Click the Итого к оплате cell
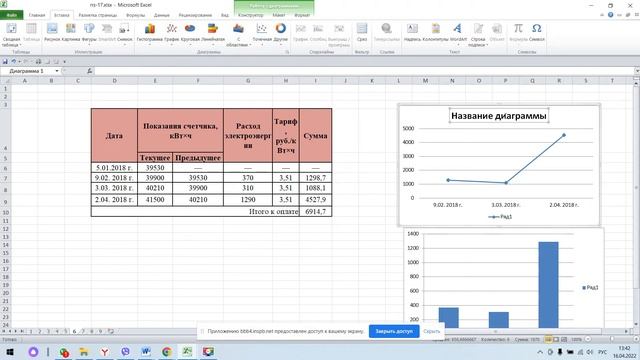Image resolution: width=640 pixels, height=360 pixels. (x=196, y=211)
